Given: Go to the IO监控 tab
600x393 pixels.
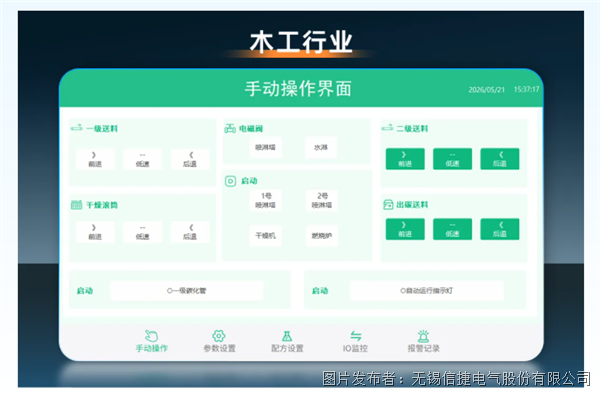Looking at the screenshot, I should [355, 341].
